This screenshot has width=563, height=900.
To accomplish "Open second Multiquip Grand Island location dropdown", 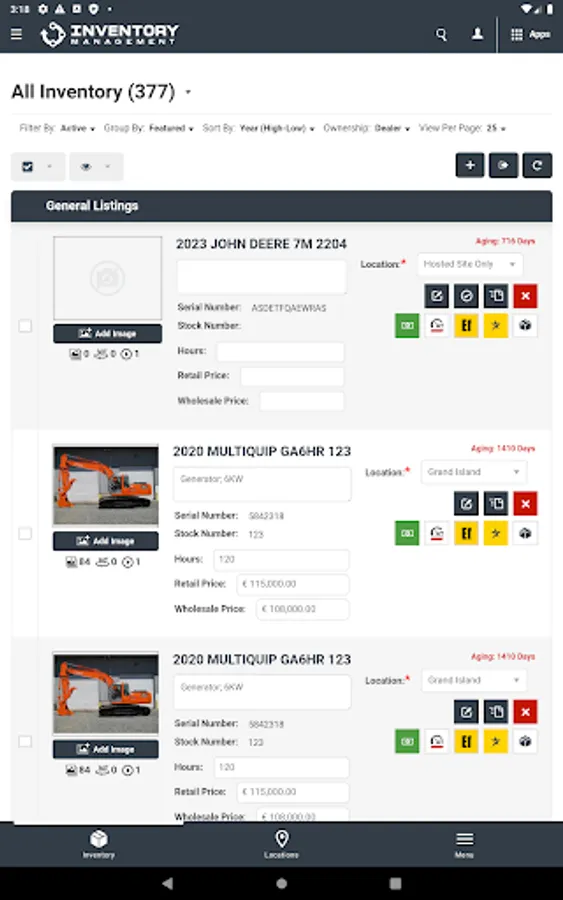I will (474, 680).
